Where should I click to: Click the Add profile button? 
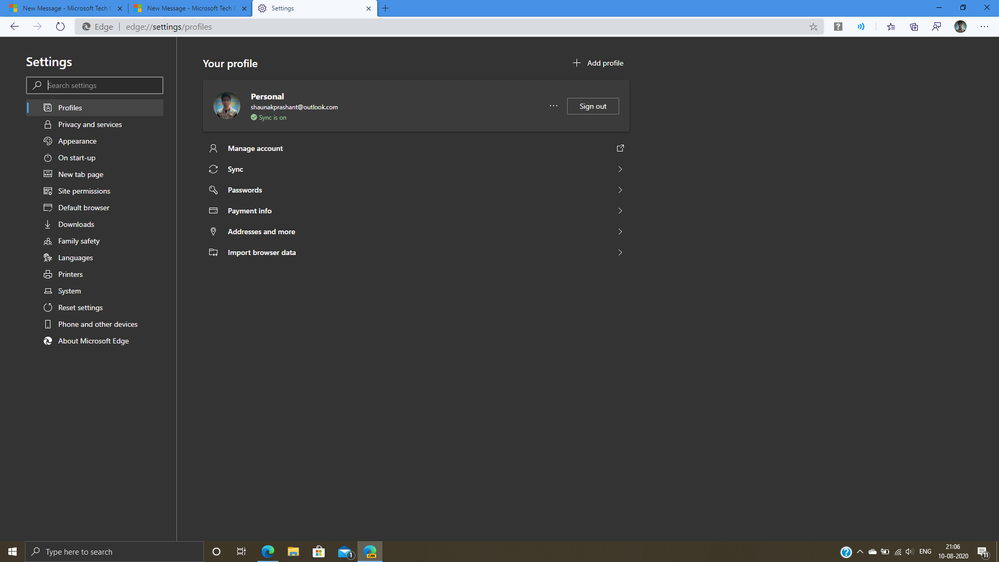click(x=598, y=63)
